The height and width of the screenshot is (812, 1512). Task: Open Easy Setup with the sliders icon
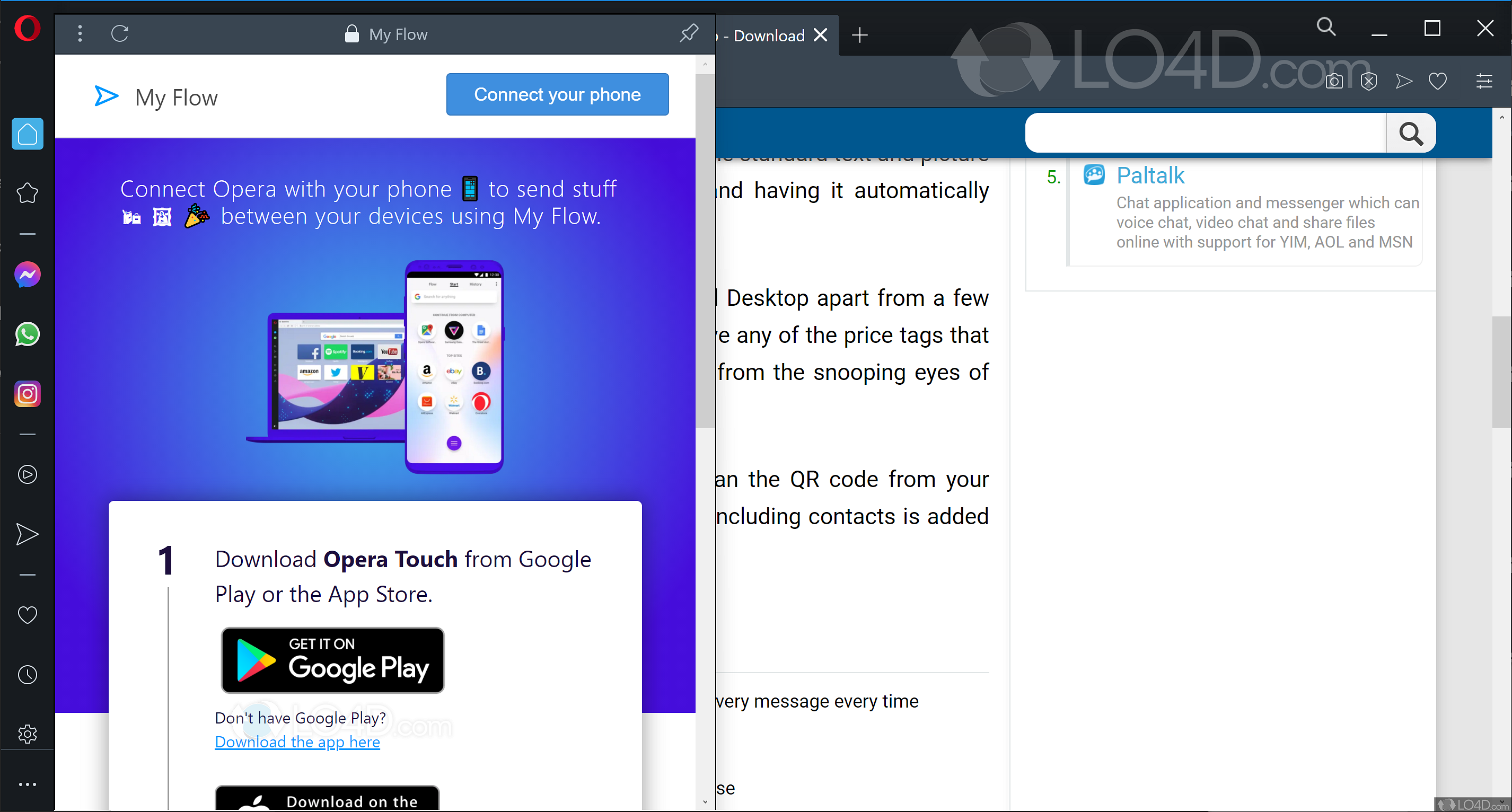click(1484, 81)
